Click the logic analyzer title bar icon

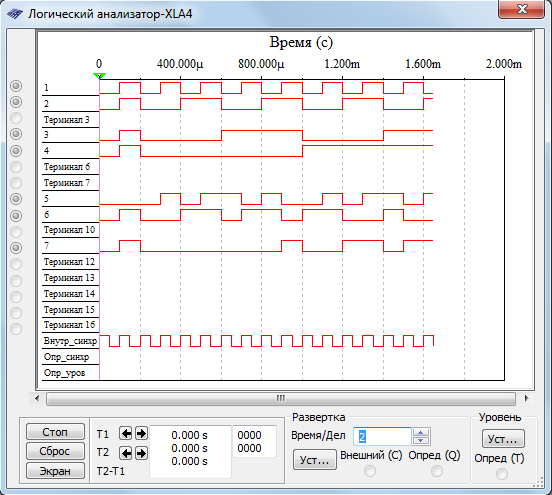click(x=15, y=14)
